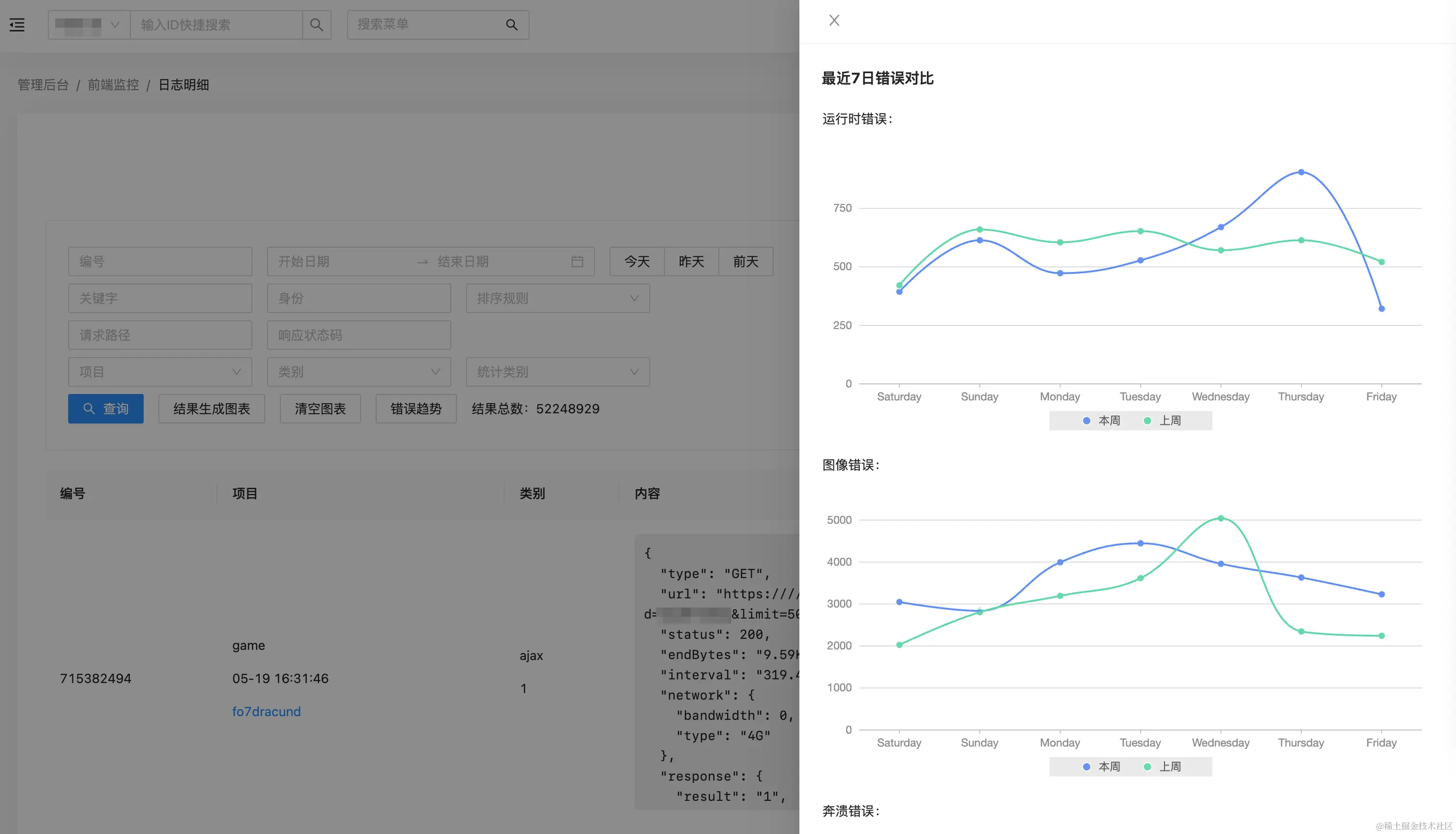Close the error comparison drawer

pos(834,21)
